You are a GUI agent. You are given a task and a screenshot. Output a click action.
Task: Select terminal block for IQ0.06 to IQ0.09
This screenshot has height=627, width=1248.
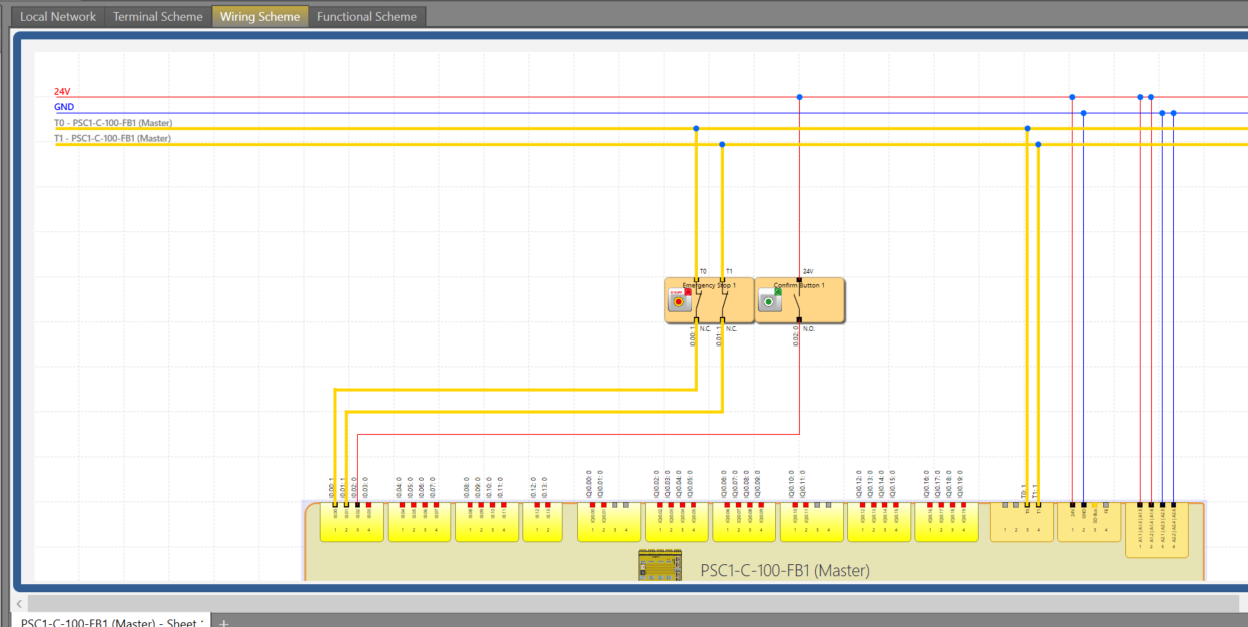click(744, 522)
